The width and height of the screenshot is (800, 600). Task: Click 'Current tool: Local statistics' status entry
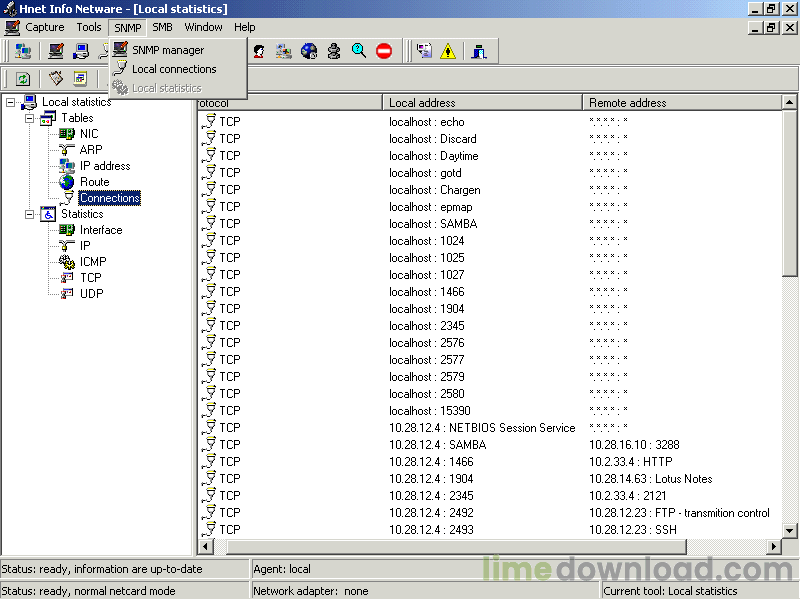point(670,591)
